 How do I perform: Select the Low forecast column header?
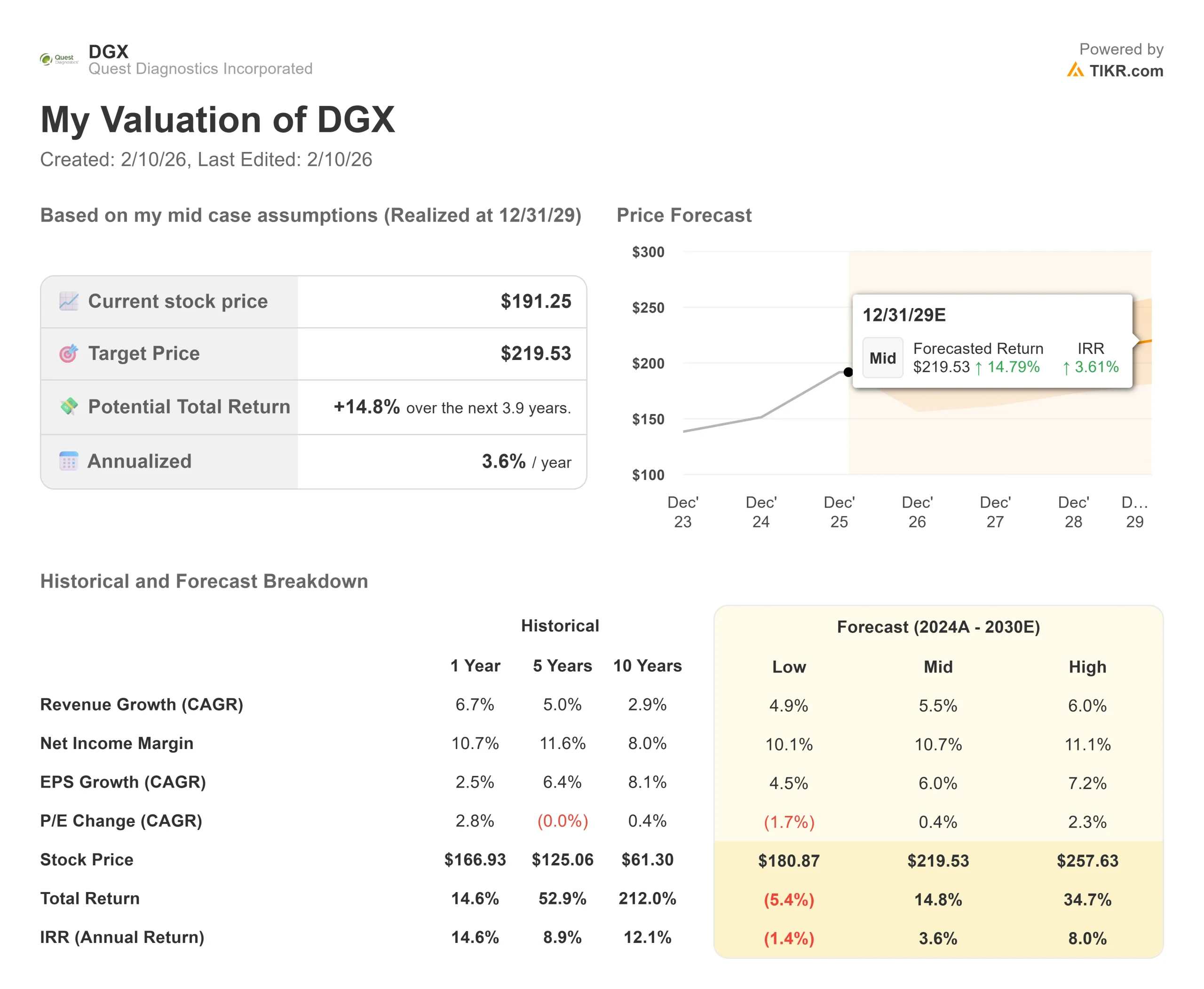(789, 667)
